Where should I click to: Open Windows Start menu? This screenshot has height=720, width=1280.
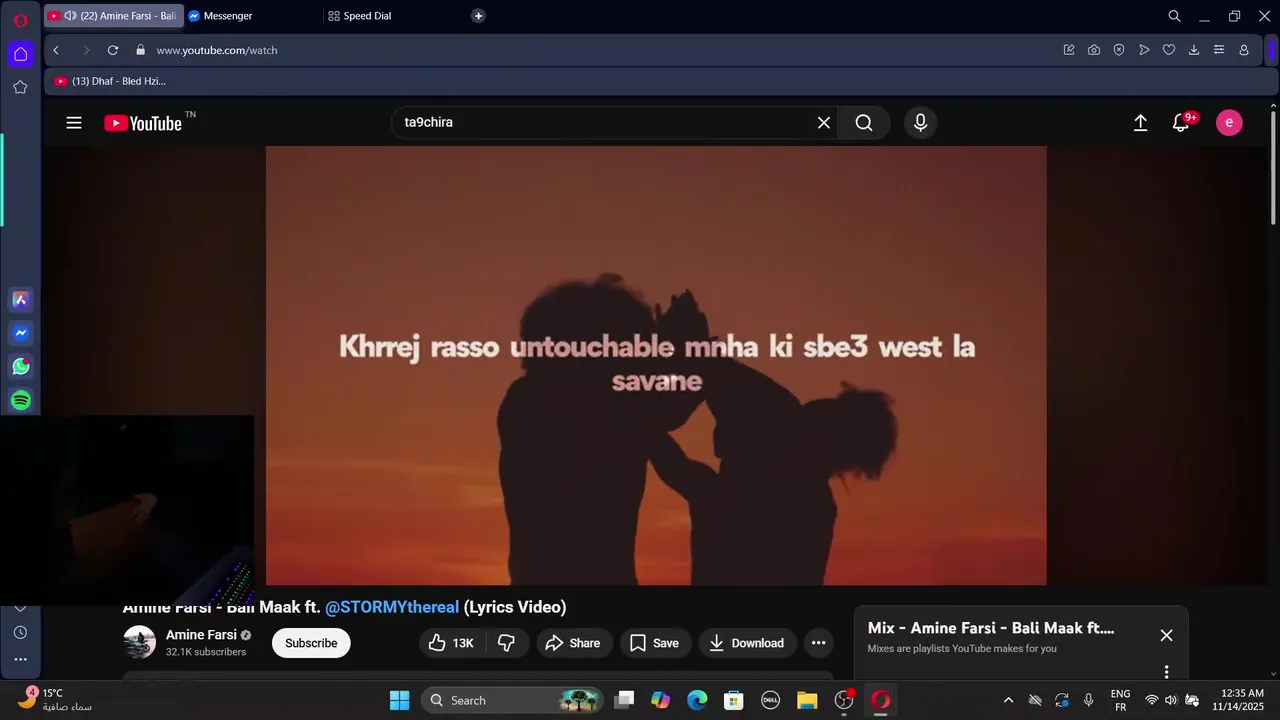[399, 700]
